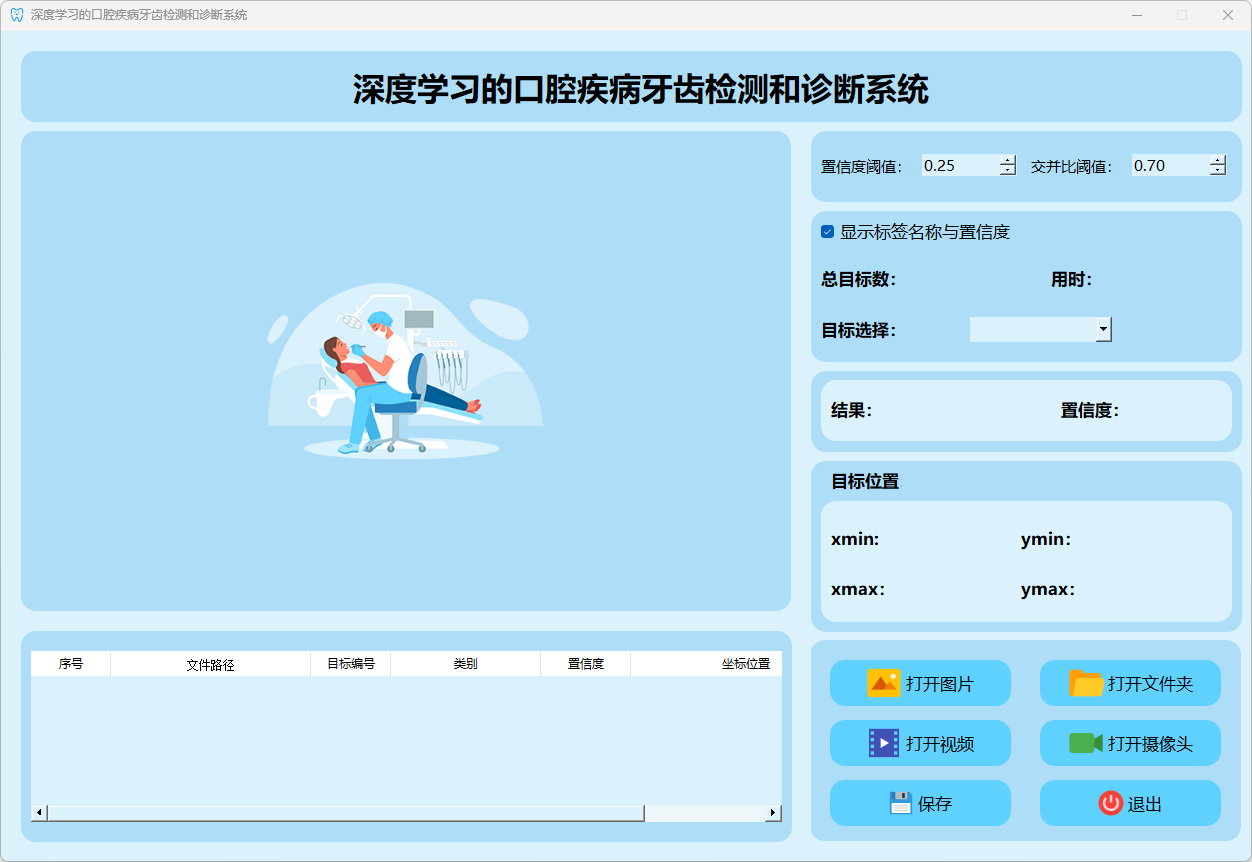Click the floppy disk save icon
The image size is (1252, 862).
pyautogui.click(x=900, y=803)
